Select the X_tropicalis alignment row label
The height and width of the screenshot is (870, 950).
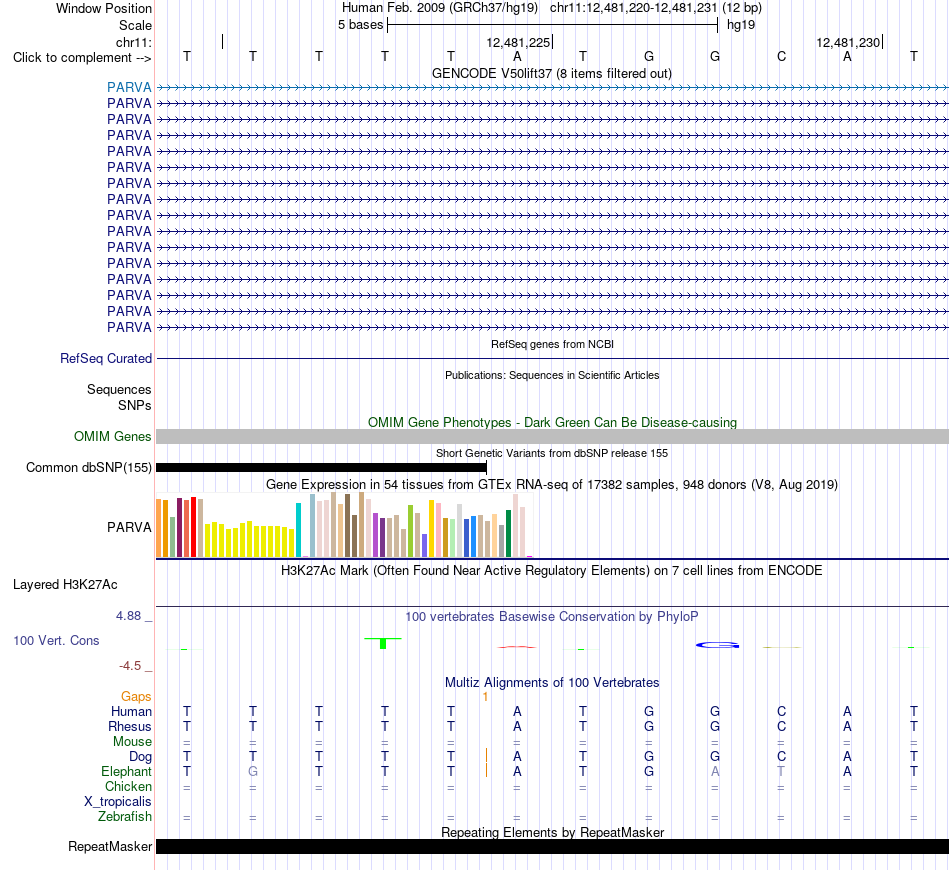(x=118, y=802)
